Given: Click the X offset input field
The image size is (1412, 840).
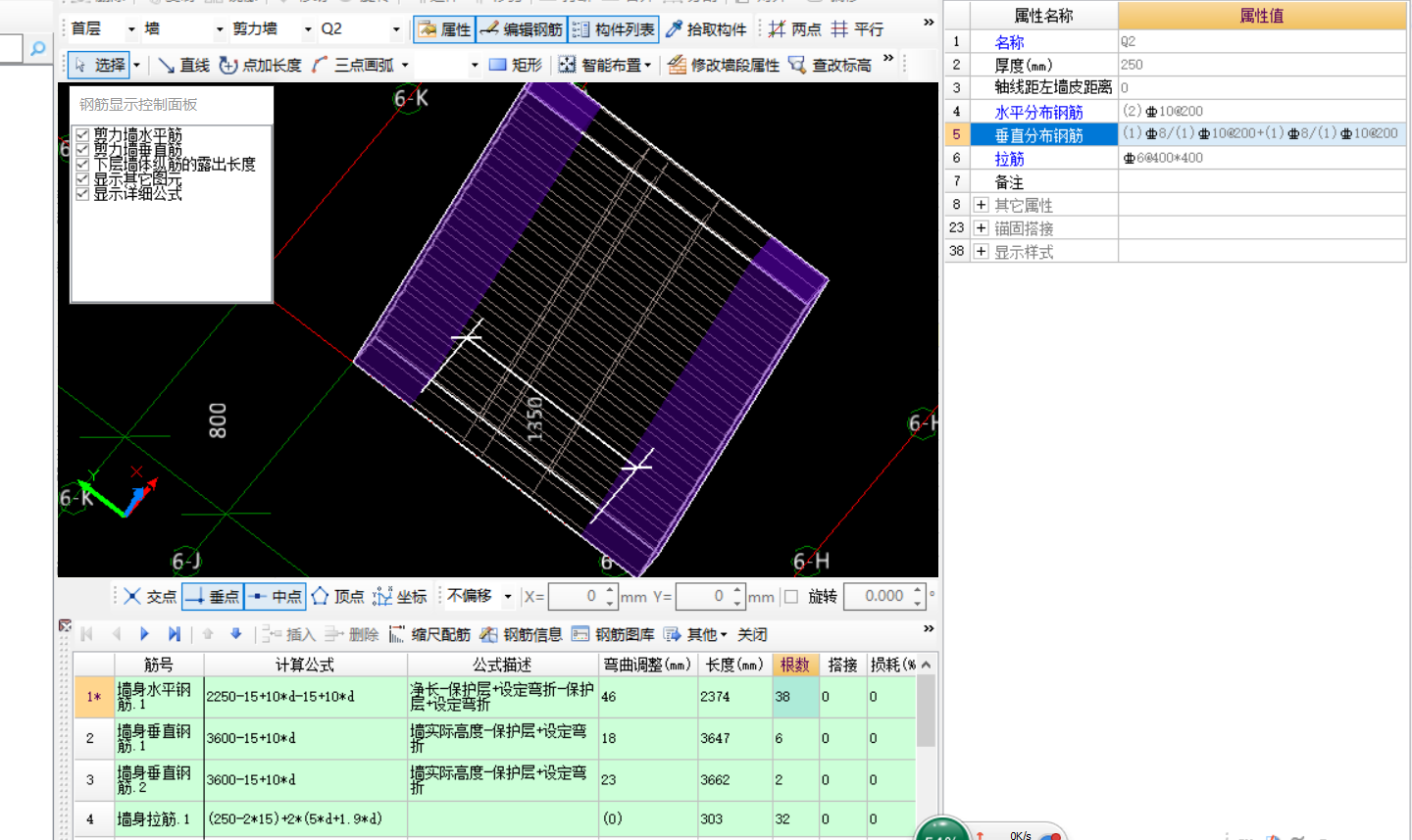Looking at the screenshot, I should (x=576, y=596).
